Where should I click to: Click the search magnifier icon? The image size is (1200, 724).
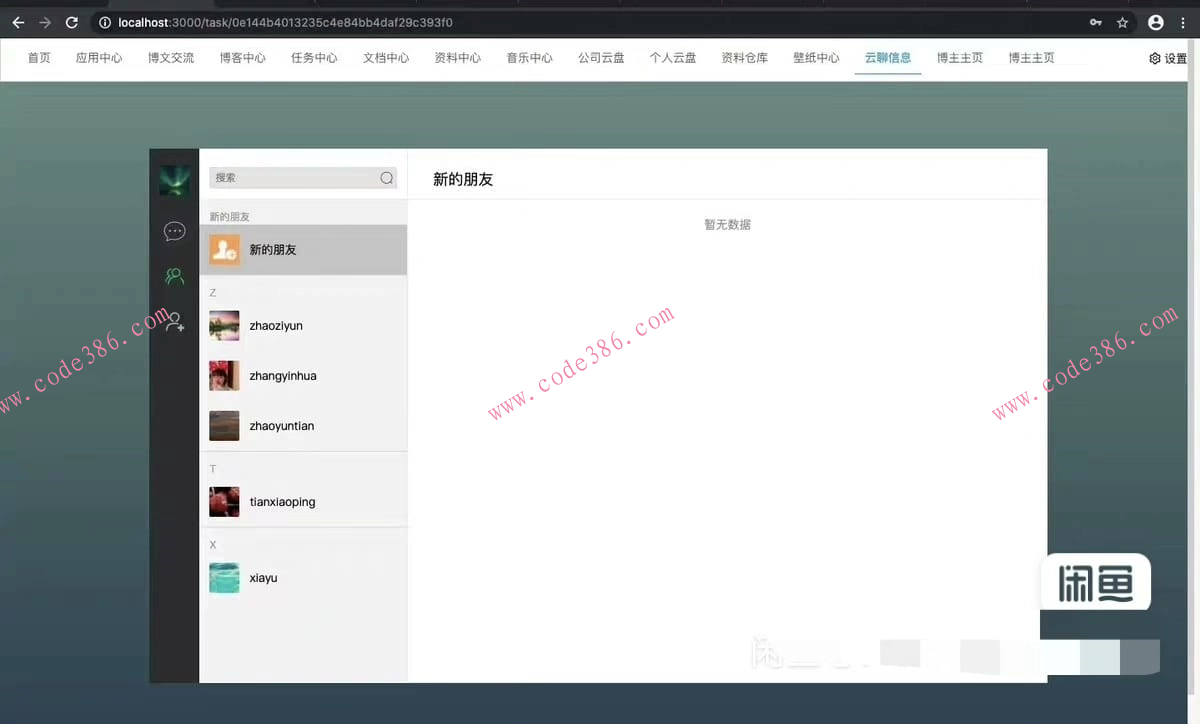tap(387, 178)
